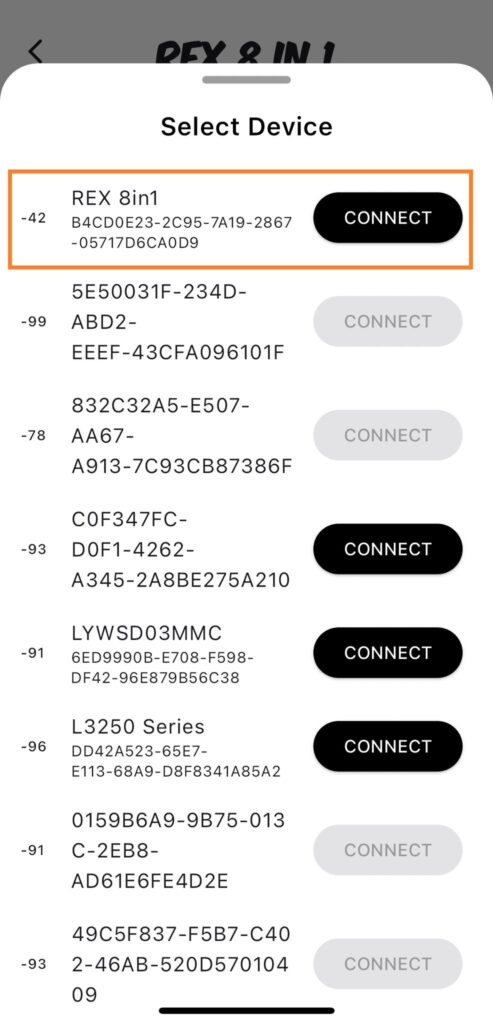493x1024 pixels.
Task: Connect to device C0F347FC-D0F1
Action: point(388,549)
